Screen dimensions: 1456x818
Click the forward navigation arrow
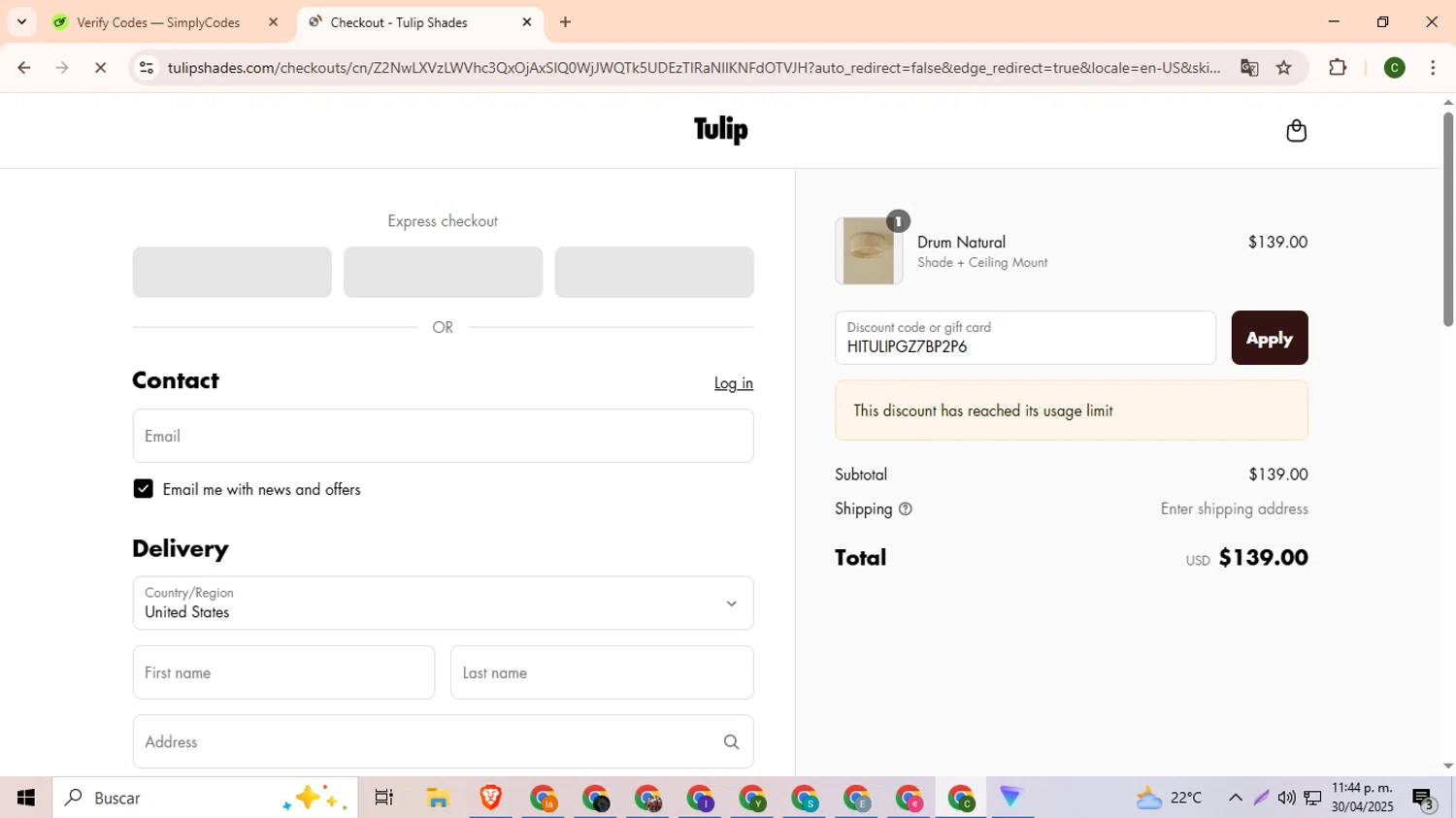coord(62,68)
